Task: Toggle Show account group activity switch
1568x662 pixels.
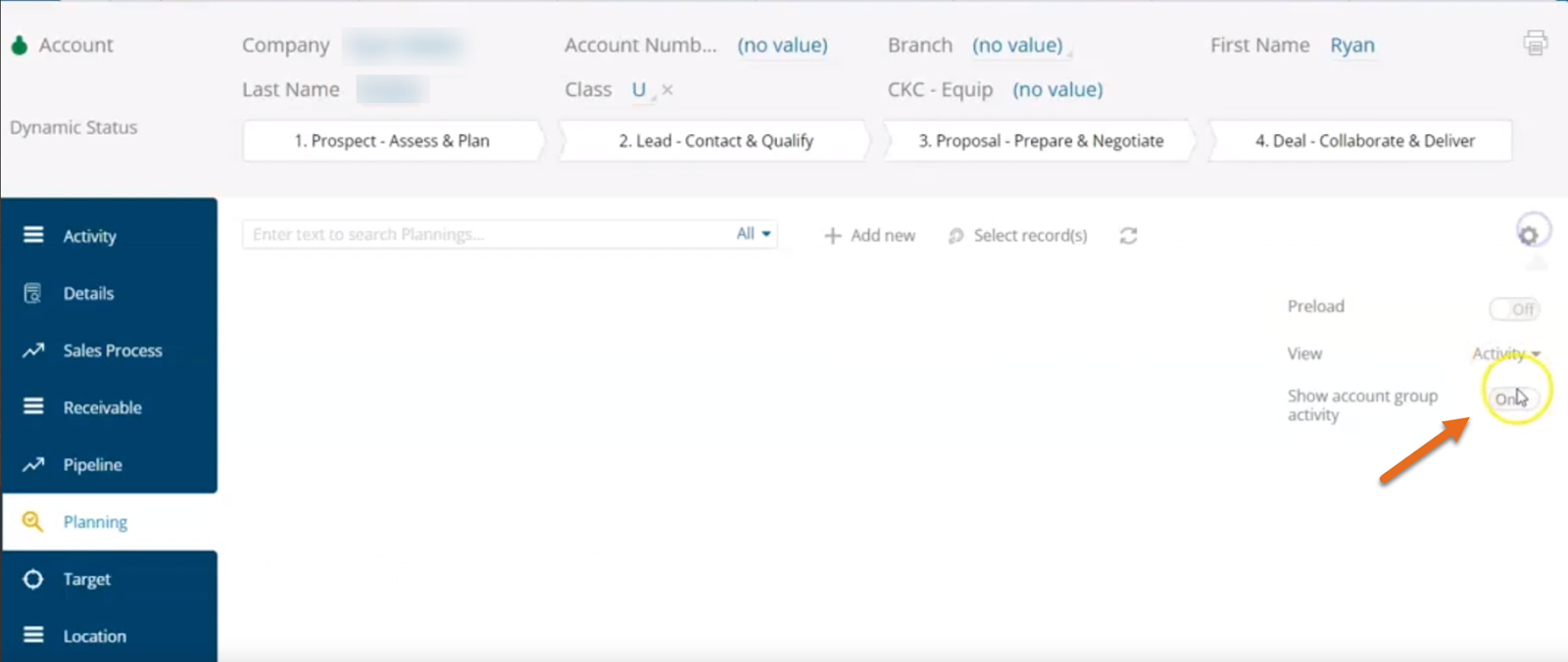Action: pos(1513,399)
